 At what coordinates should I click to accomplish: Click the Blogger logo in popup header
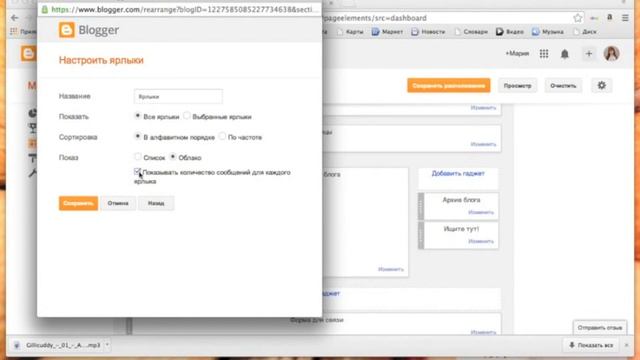[89, 30]
